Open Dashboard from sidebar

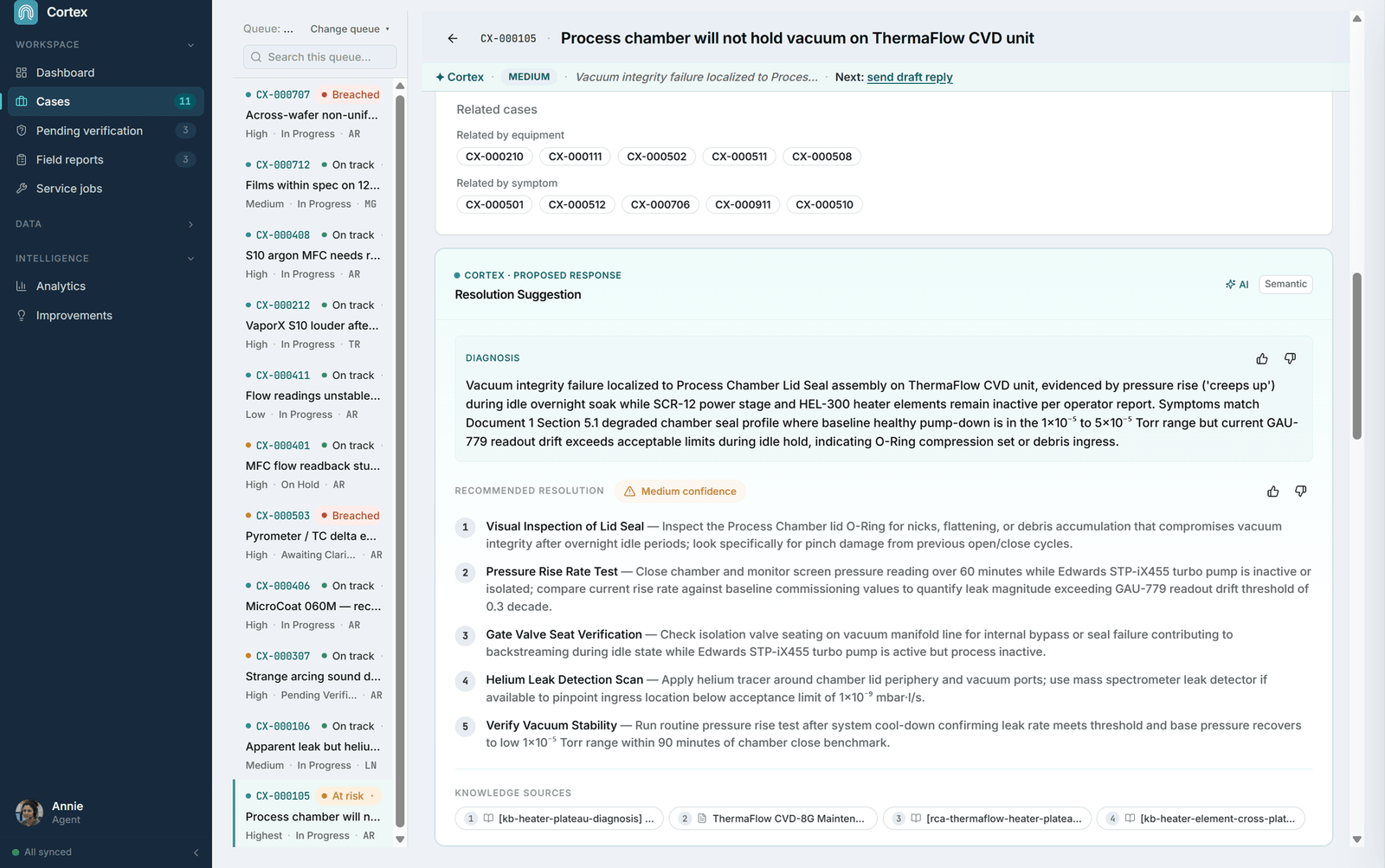[106, 73]
